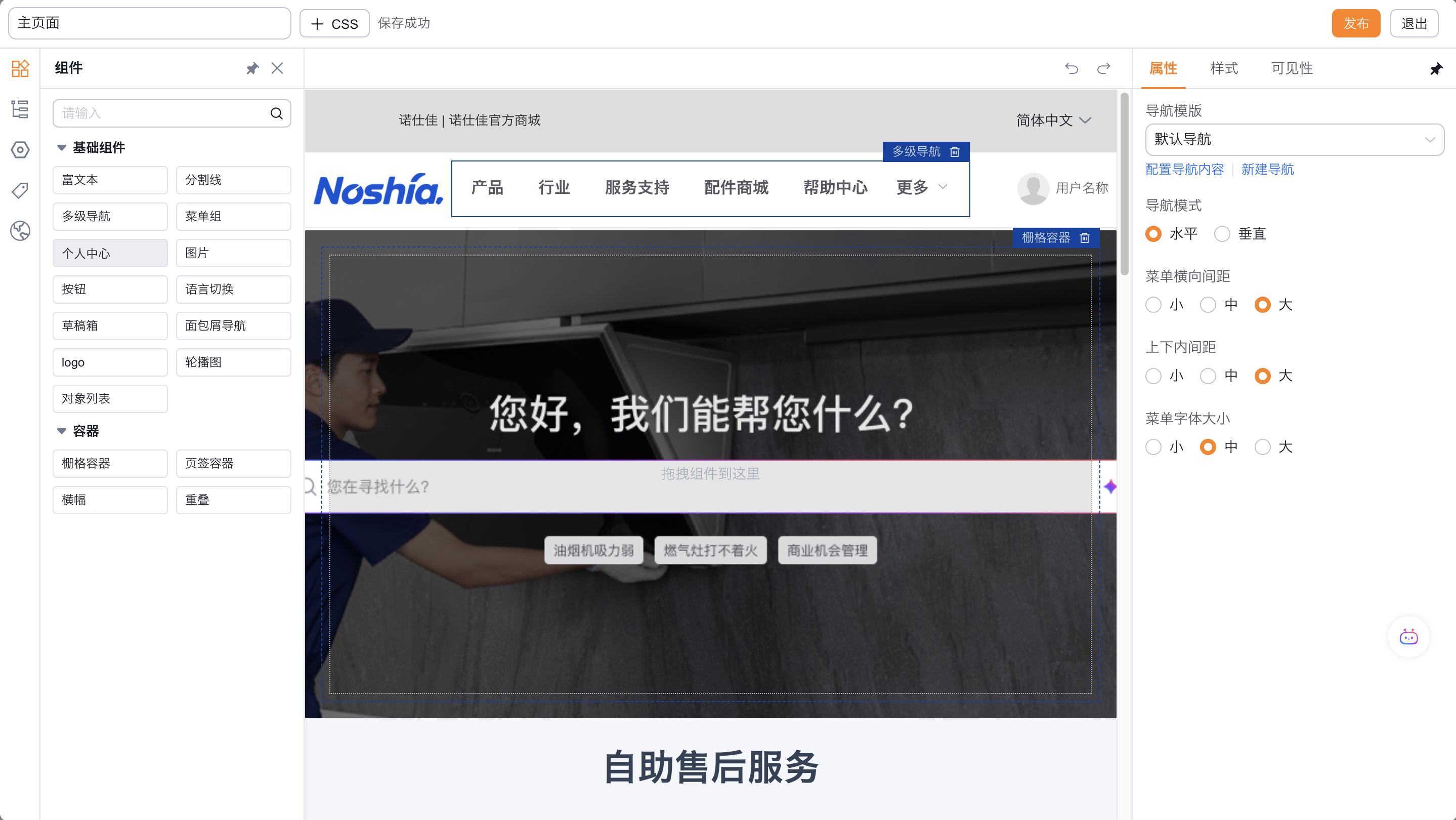The width and height of the screenshot is (1456, 820).
Task: Delete the 栅格容器 via trash icon
Action: [1085, 237]
